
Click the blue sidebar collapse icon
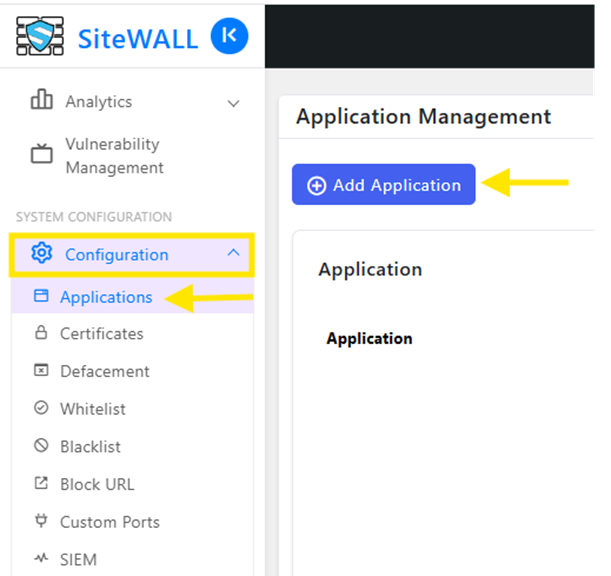(x=229, y=36)
